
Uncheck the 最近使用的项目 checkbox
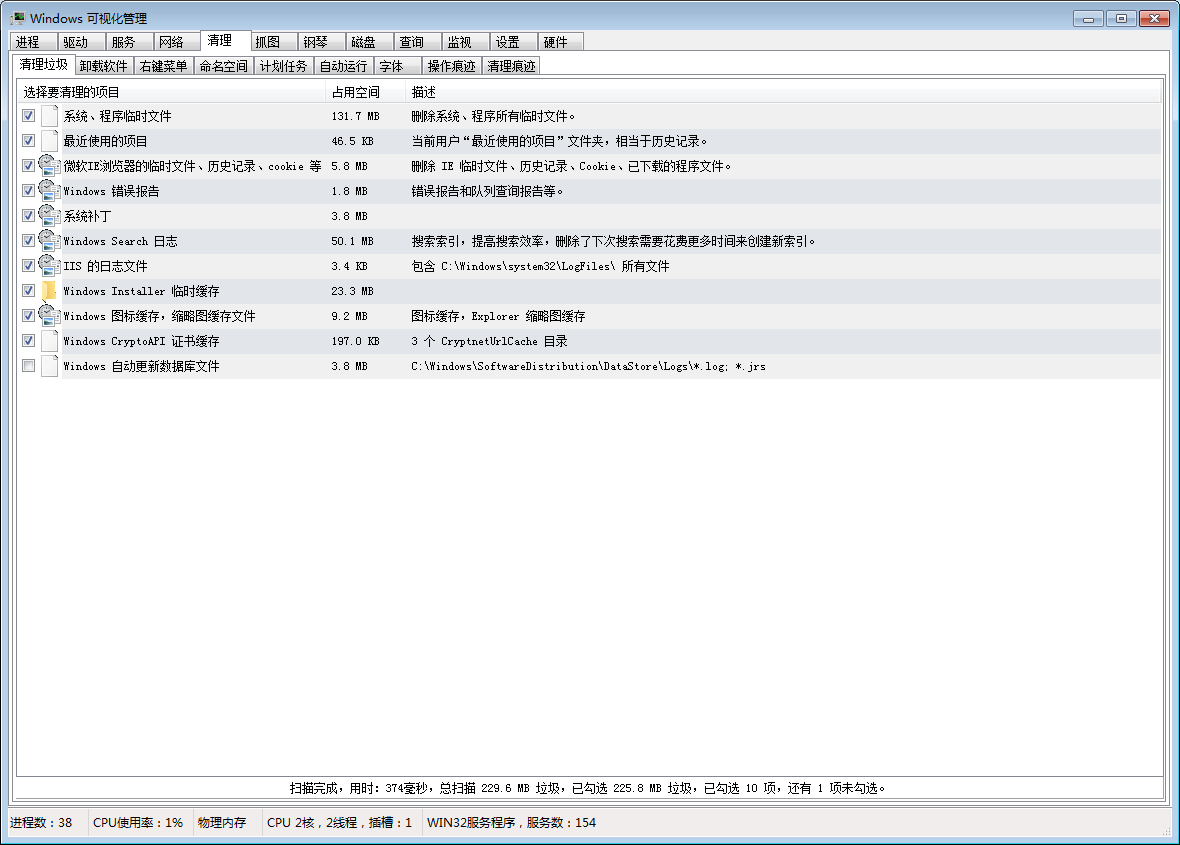tap(28, 141)
